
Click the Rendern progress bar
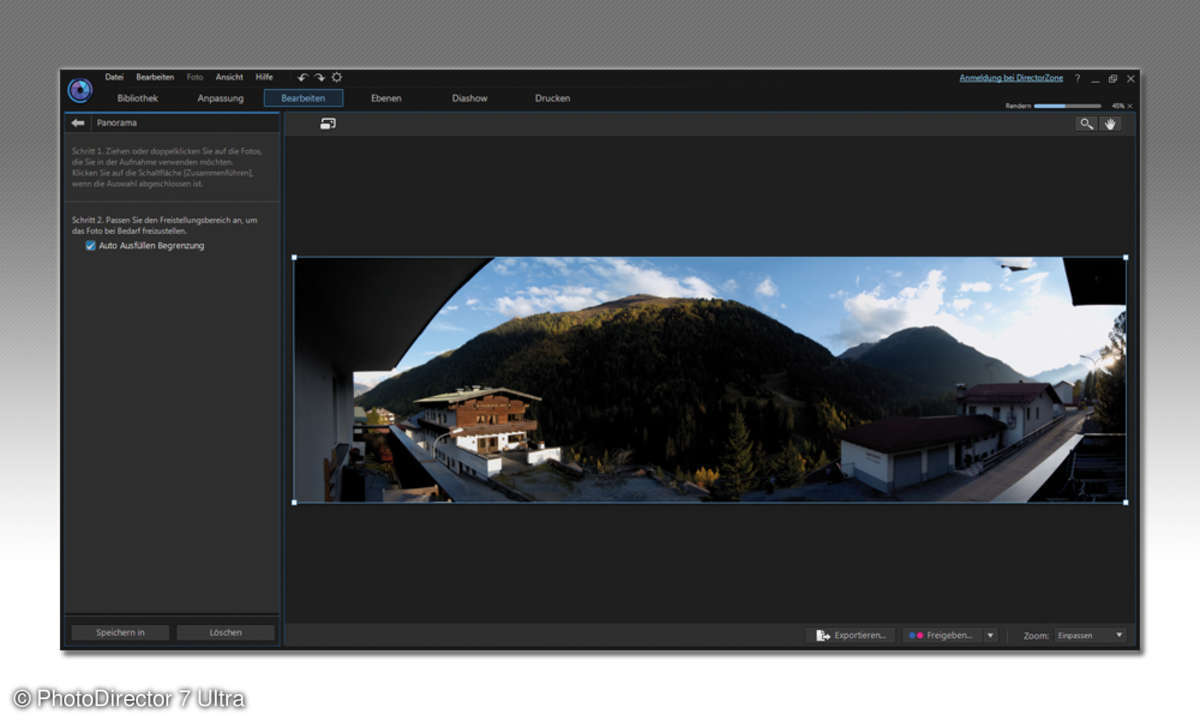1067,105
